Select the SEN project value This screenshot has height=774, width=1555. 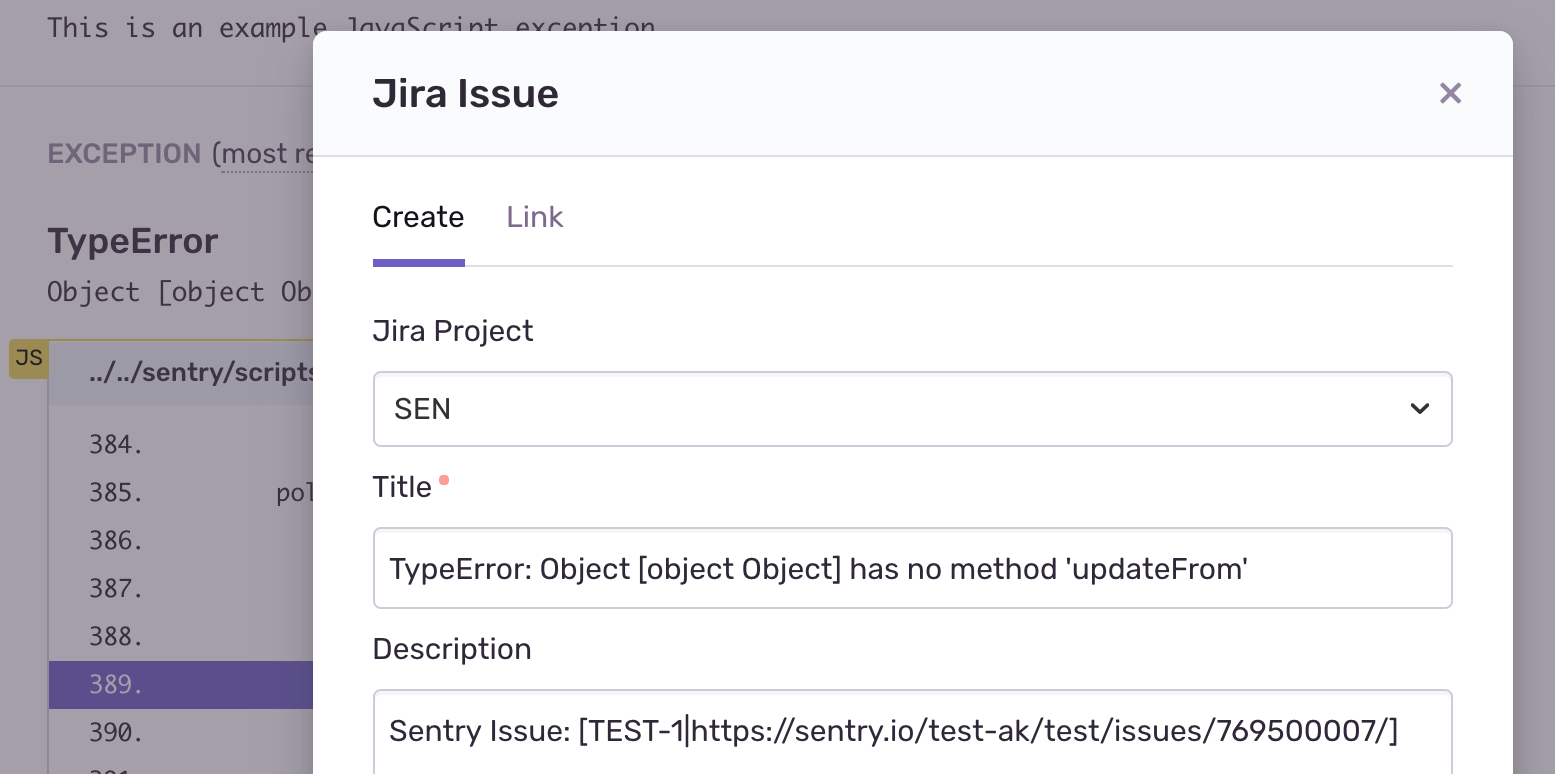421,409
